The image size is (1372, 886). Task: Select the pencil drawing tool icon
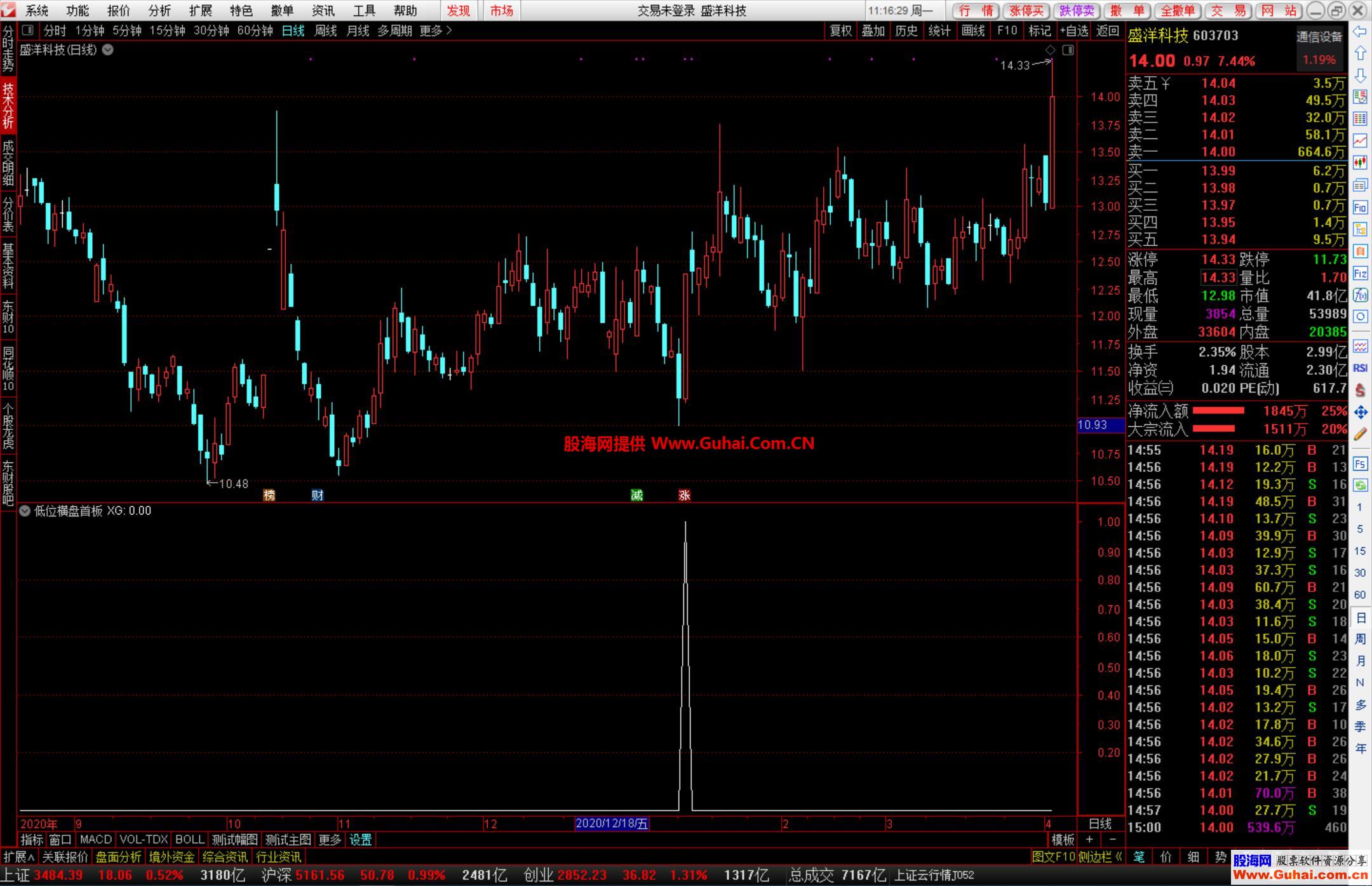1360,434
